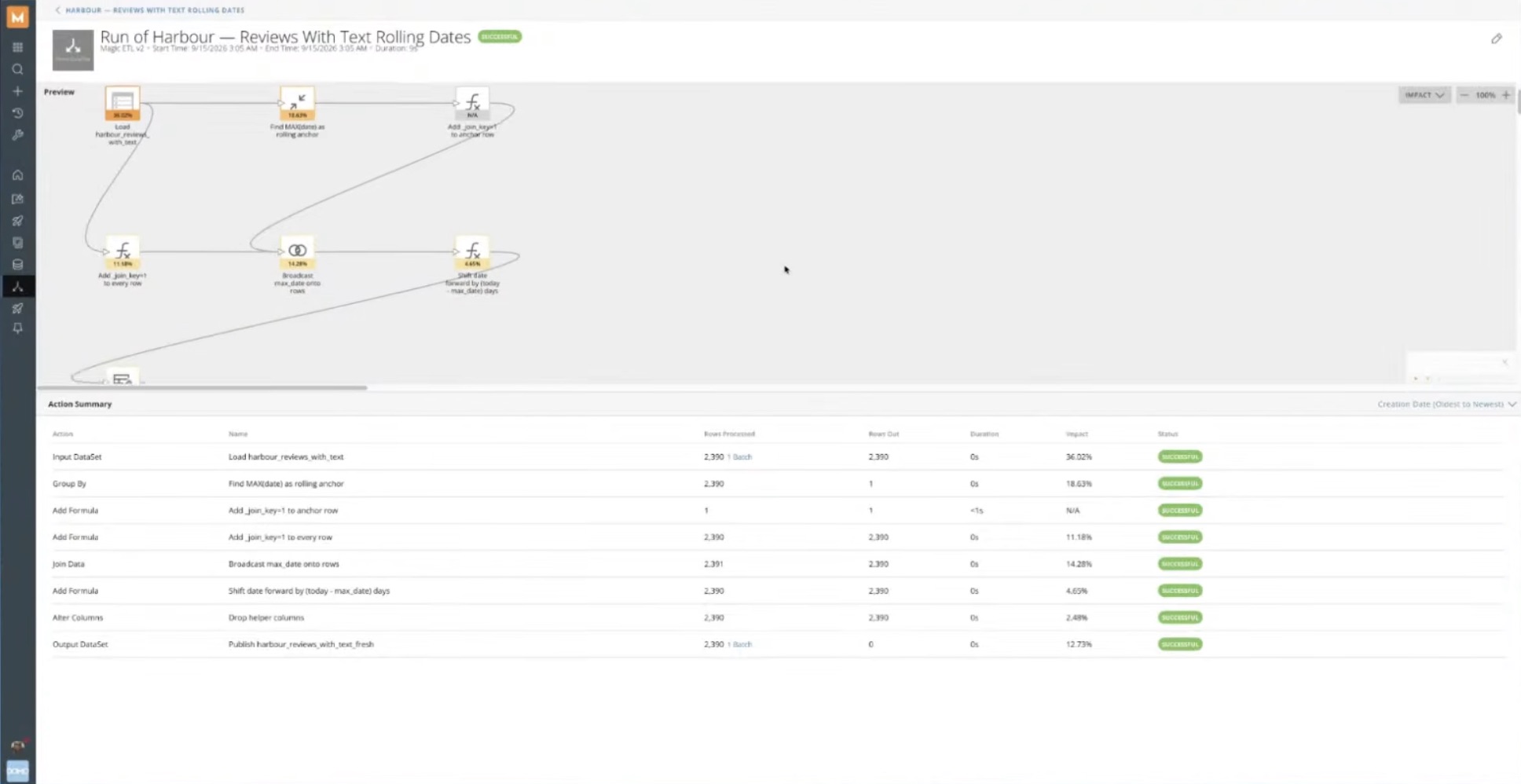Image resolution: width=1521 pixels, height=784 pixels.
Task: Select the Drop helper columns row name
Action: coord(266,617)
